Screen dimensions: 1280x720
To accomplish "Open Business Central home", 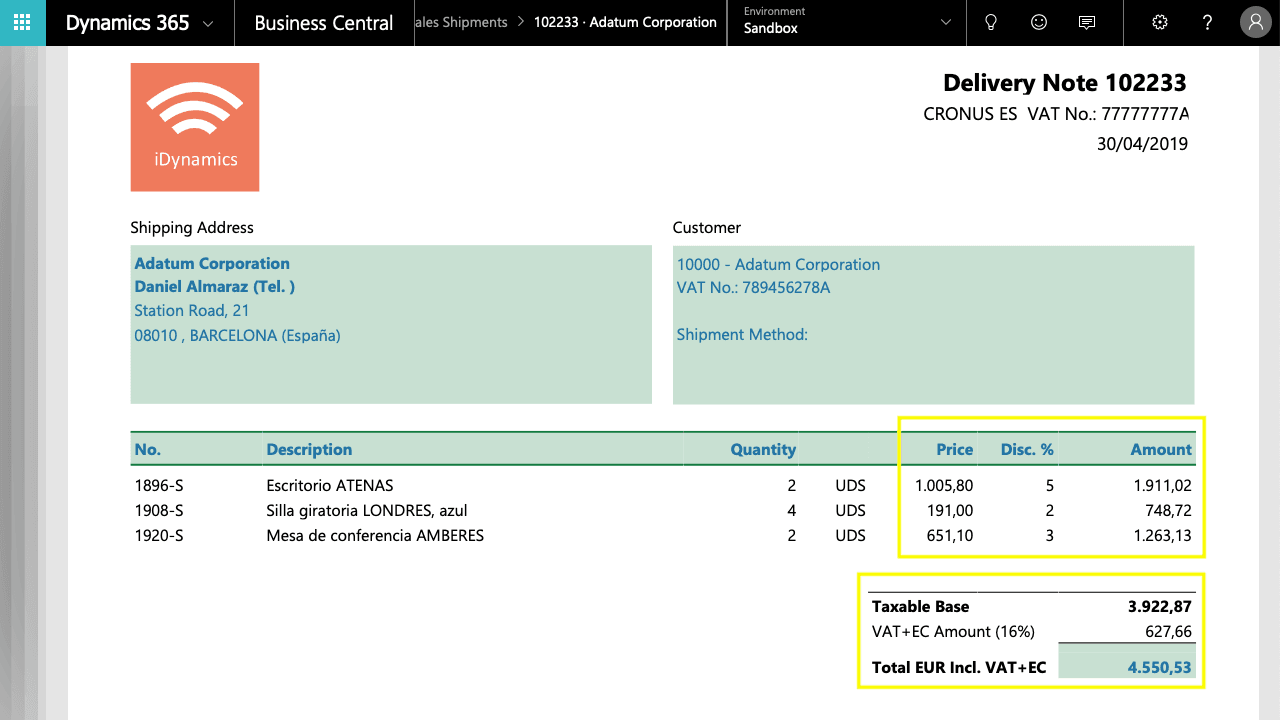I will click(324, 23).
